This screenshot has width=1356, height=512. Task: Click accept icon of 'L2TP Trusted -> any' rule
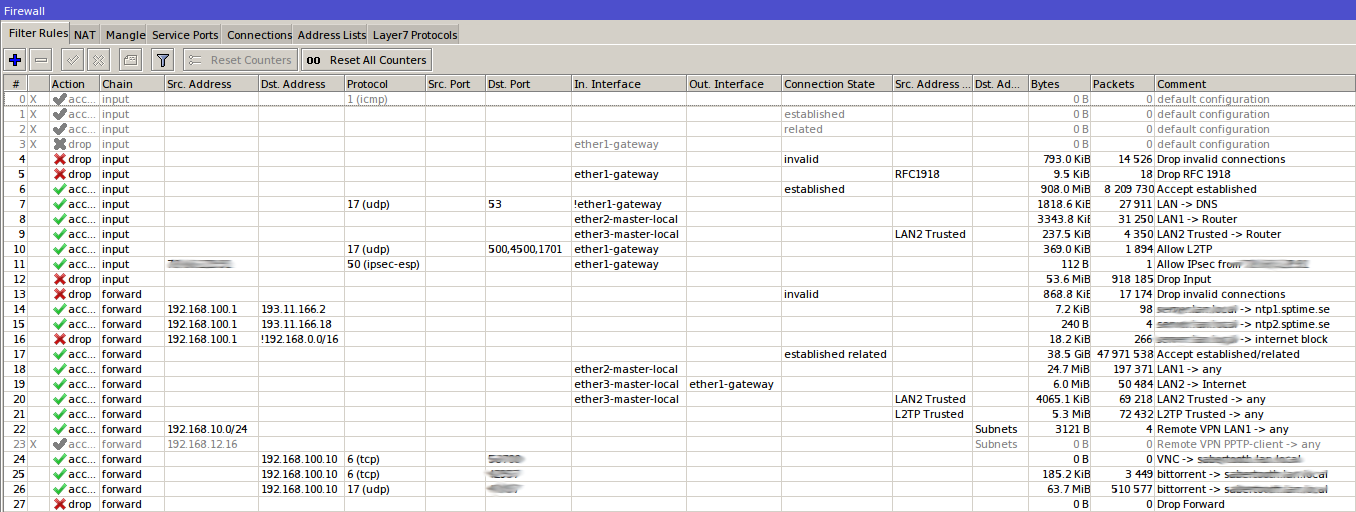(60, 414)
